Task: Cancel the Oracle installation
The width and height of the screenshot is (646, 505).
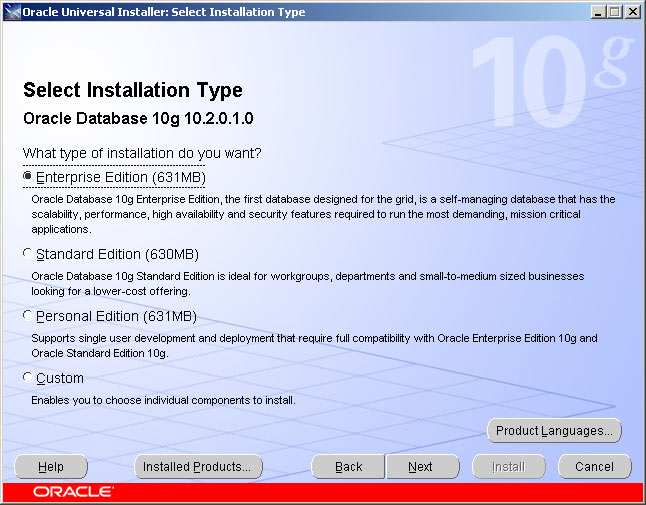Action: pos(595,467)
